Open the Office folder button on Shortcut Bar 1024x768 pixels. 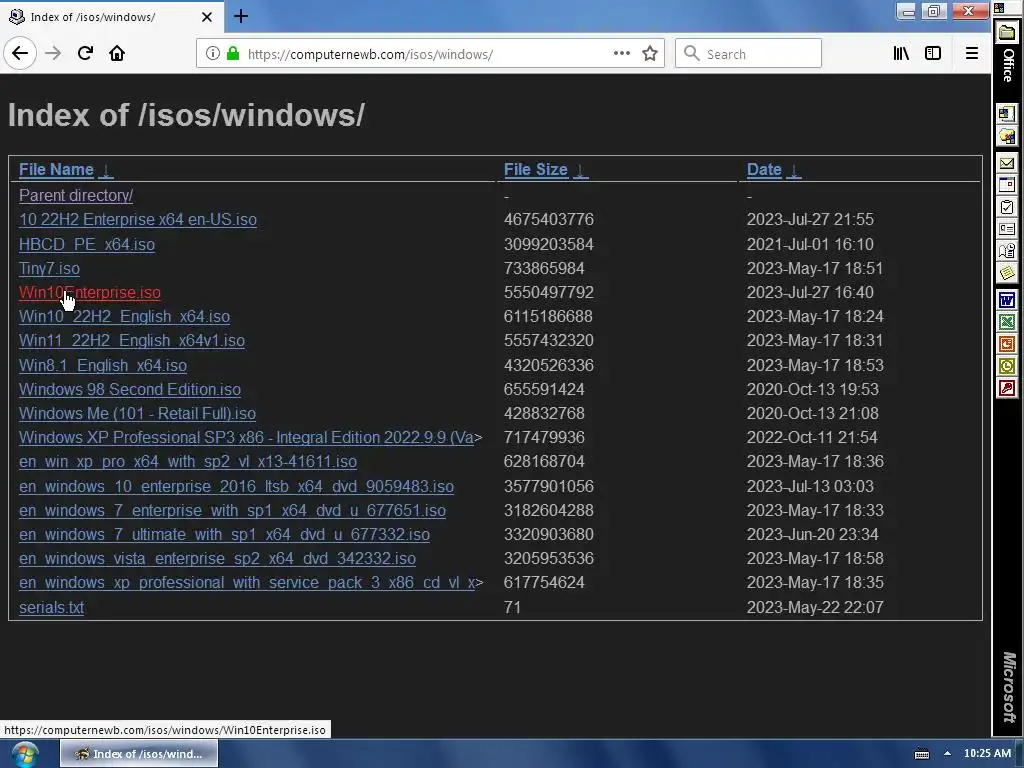tap(1008, 33)
